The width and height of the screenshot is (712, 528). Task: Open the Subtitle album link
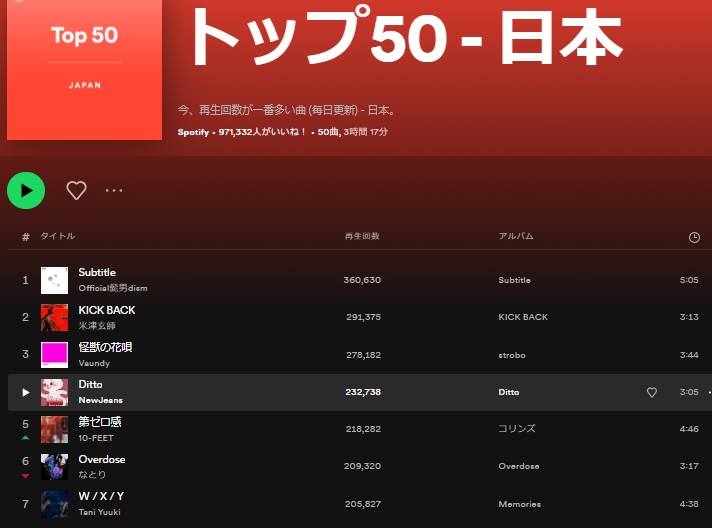(x=514, y=280)
